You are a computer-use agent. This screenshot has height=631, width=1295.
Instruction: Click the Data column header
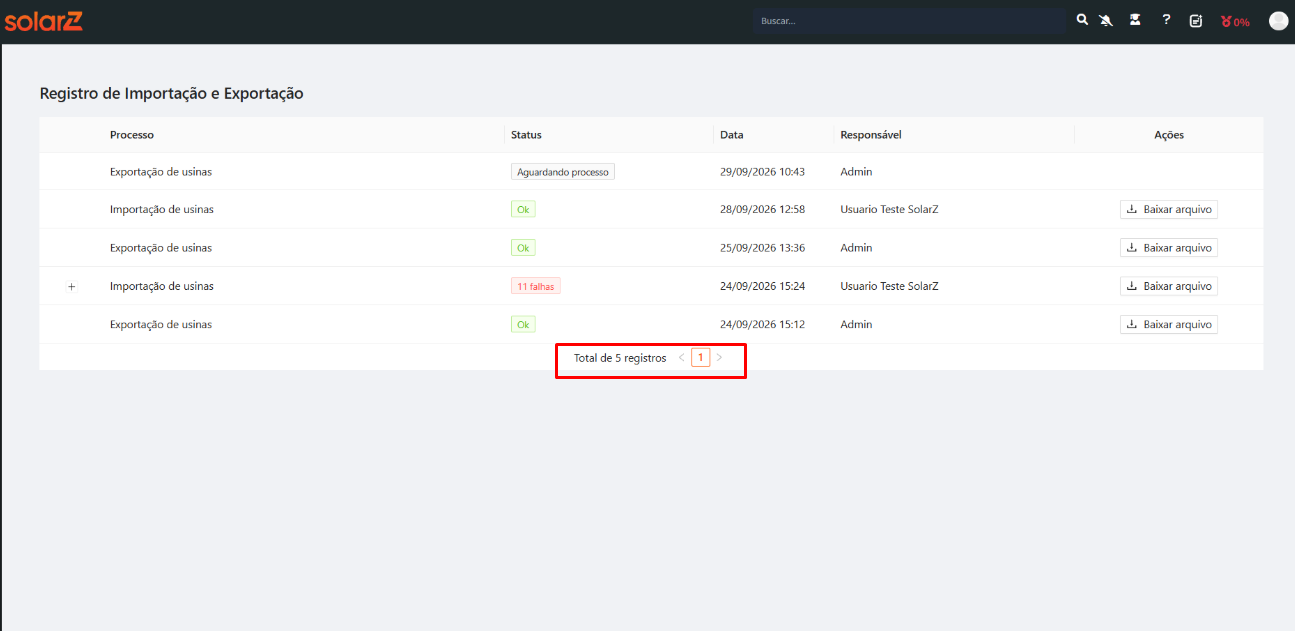click(732, 135)
